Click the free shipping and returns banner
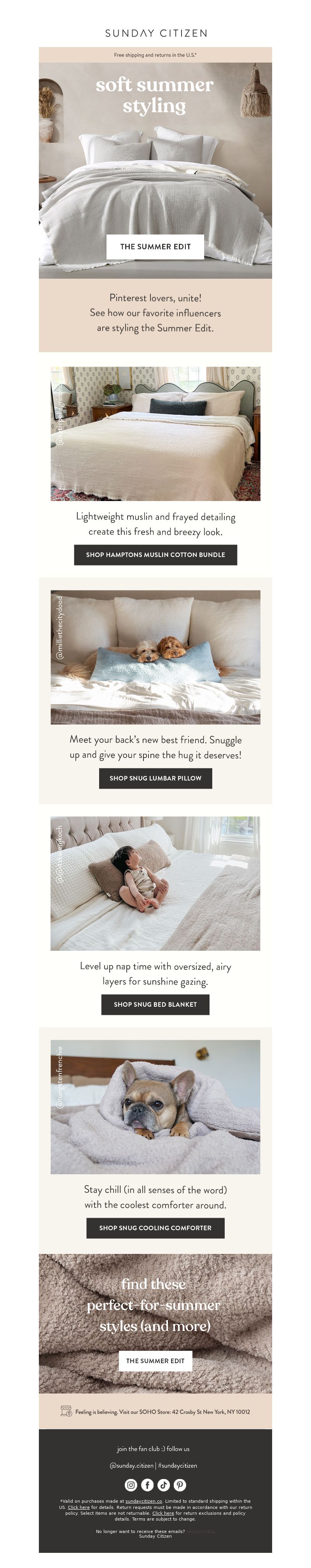The height and width of the screenshot is (1568, 311). pos(155,55)
